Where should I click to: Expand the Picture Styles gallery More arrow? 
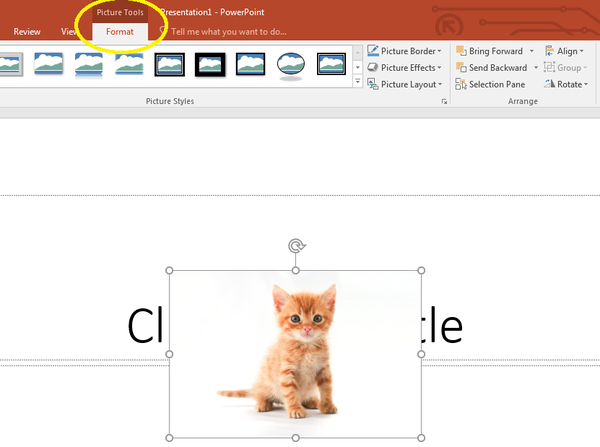tap(358, 81)
